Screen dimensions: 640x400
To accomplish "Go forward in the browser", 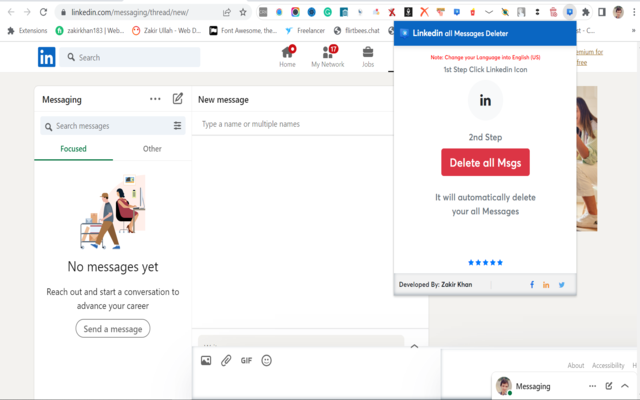I will (27, 12).
